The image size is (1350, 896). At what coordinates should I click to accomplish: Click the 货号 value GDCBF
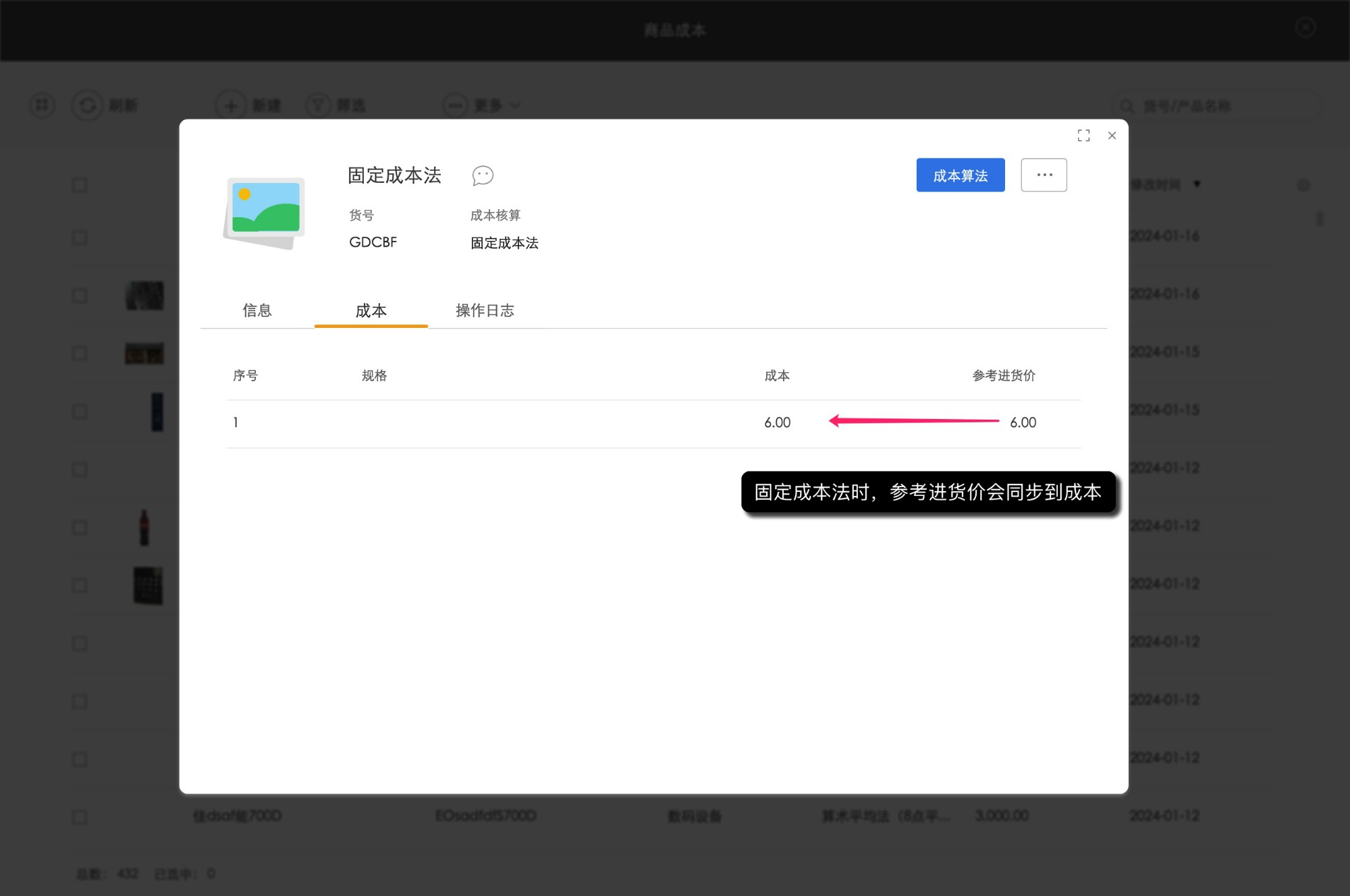coord(373,242)
